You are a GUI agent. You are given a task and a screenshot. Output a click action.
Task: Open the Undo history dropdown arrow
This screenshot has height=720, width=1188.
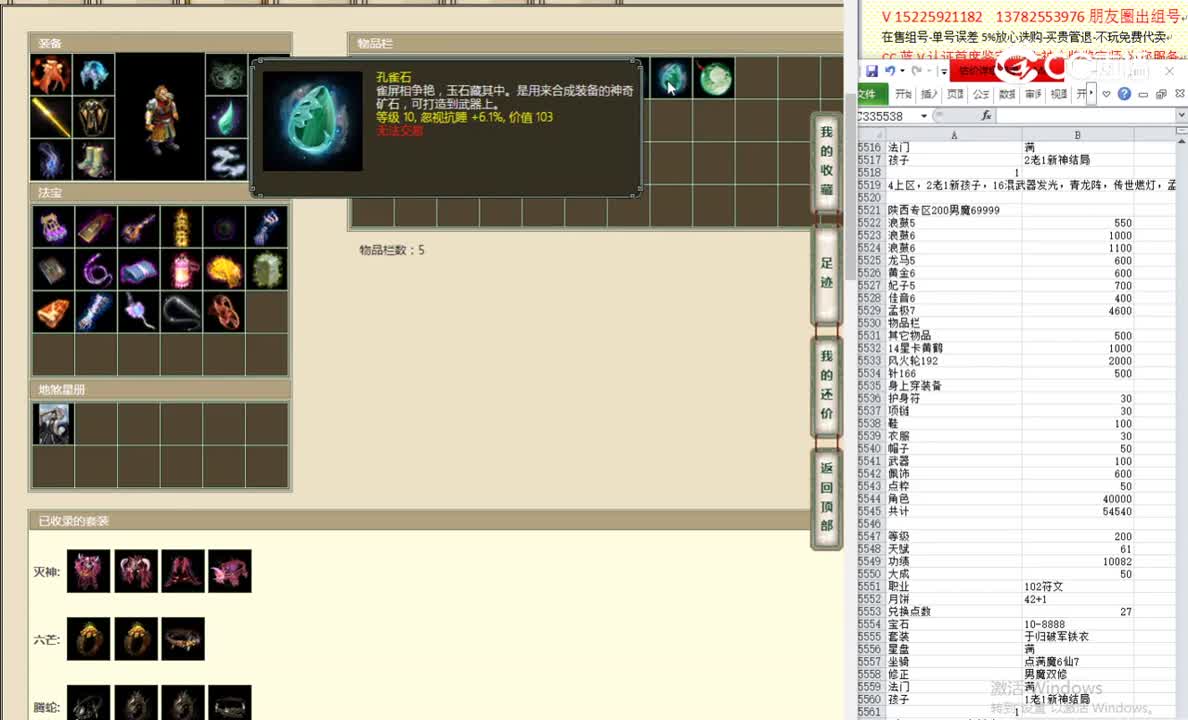[902, 70]
